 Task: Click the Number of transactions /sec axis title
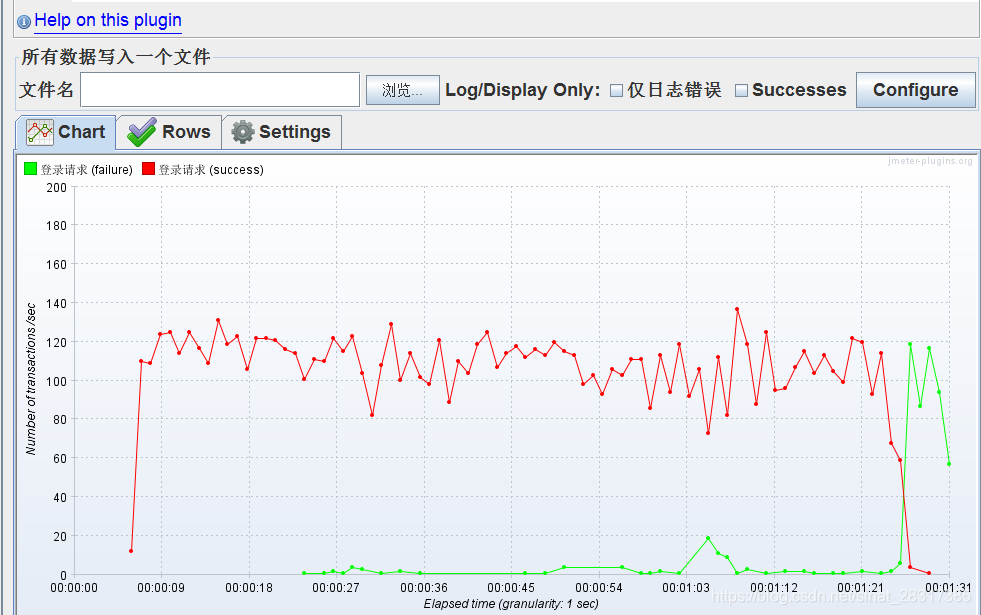(31, 379)
